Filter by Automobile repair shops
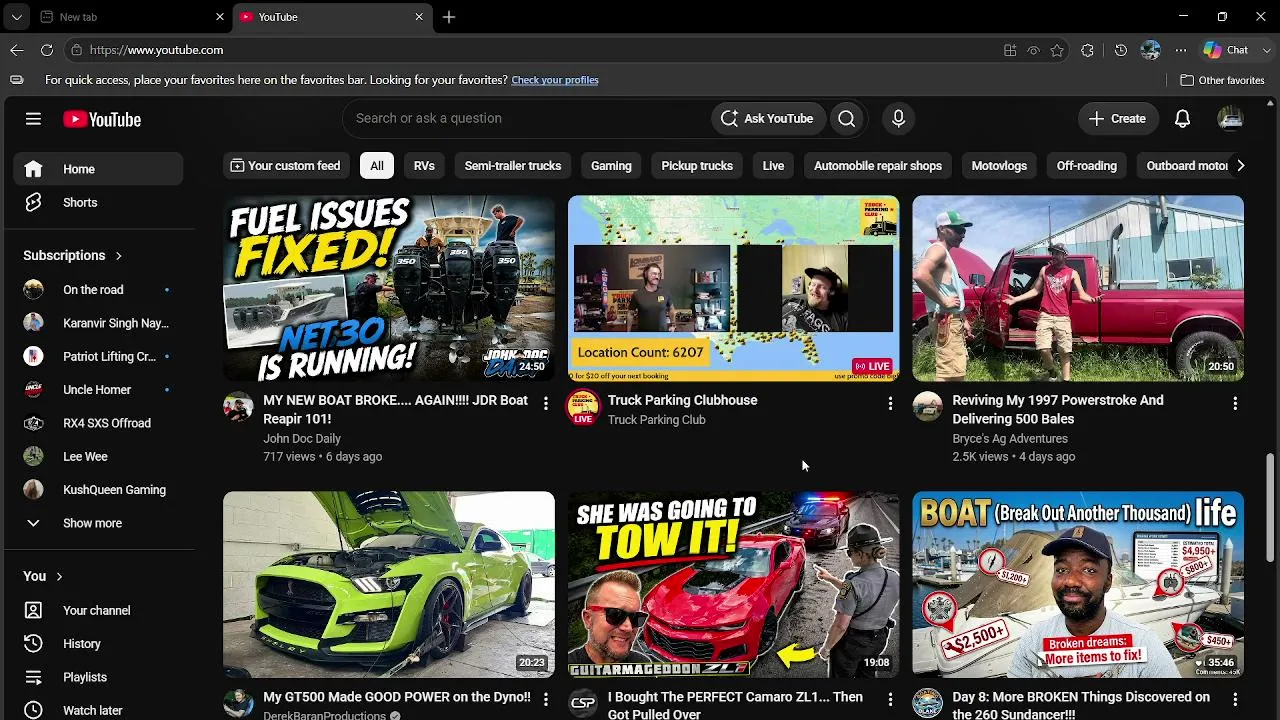1280x720 pixels. [878, 166]
